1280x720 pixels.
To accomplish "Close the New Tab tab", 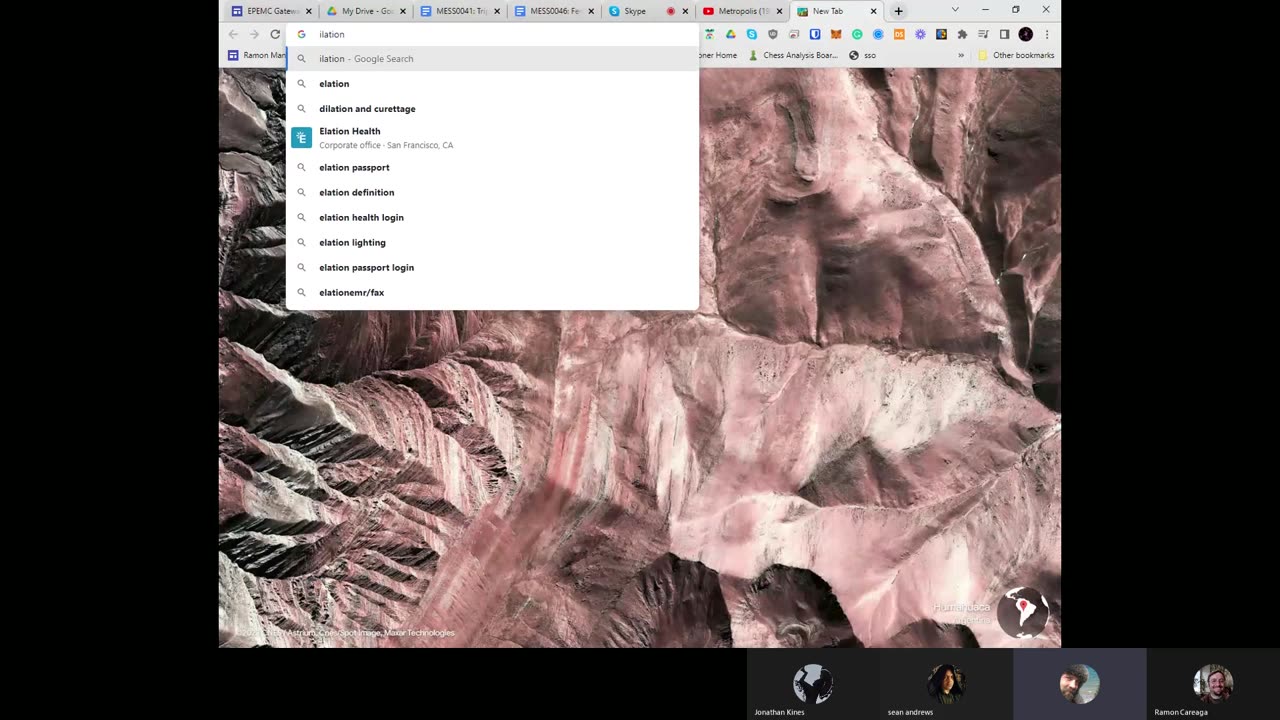I will click(873, 11).
